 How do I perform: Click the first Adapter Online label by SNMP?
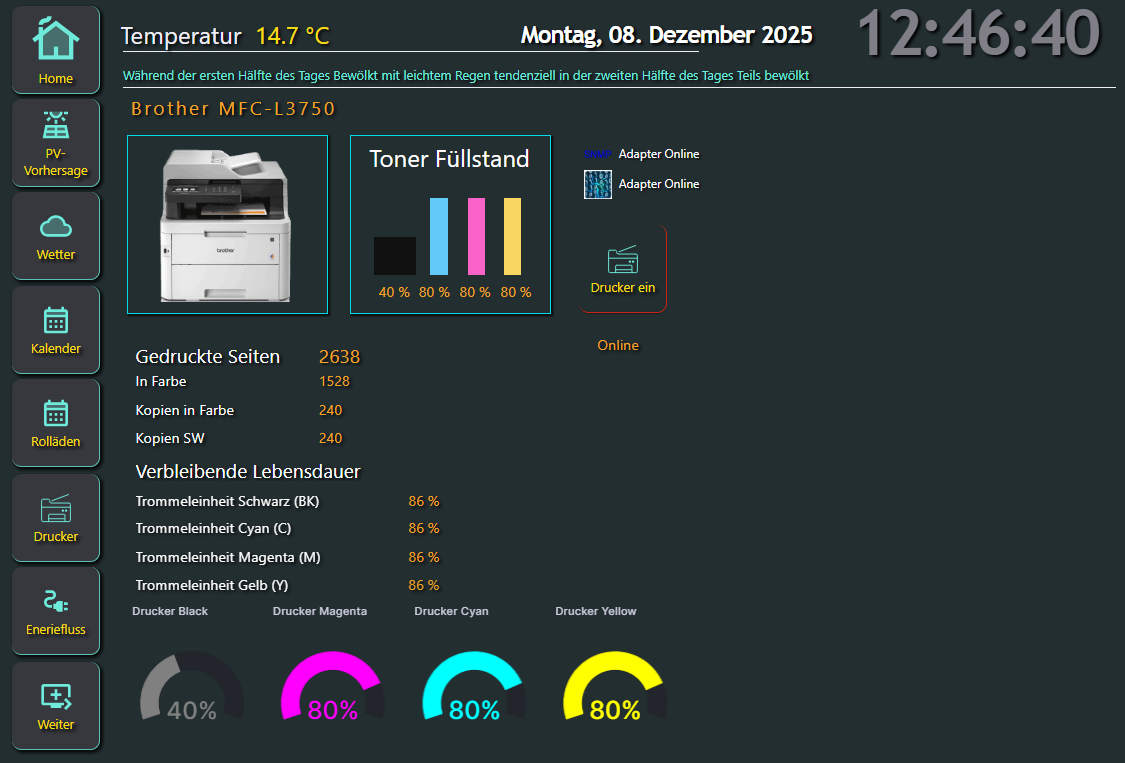659,154
